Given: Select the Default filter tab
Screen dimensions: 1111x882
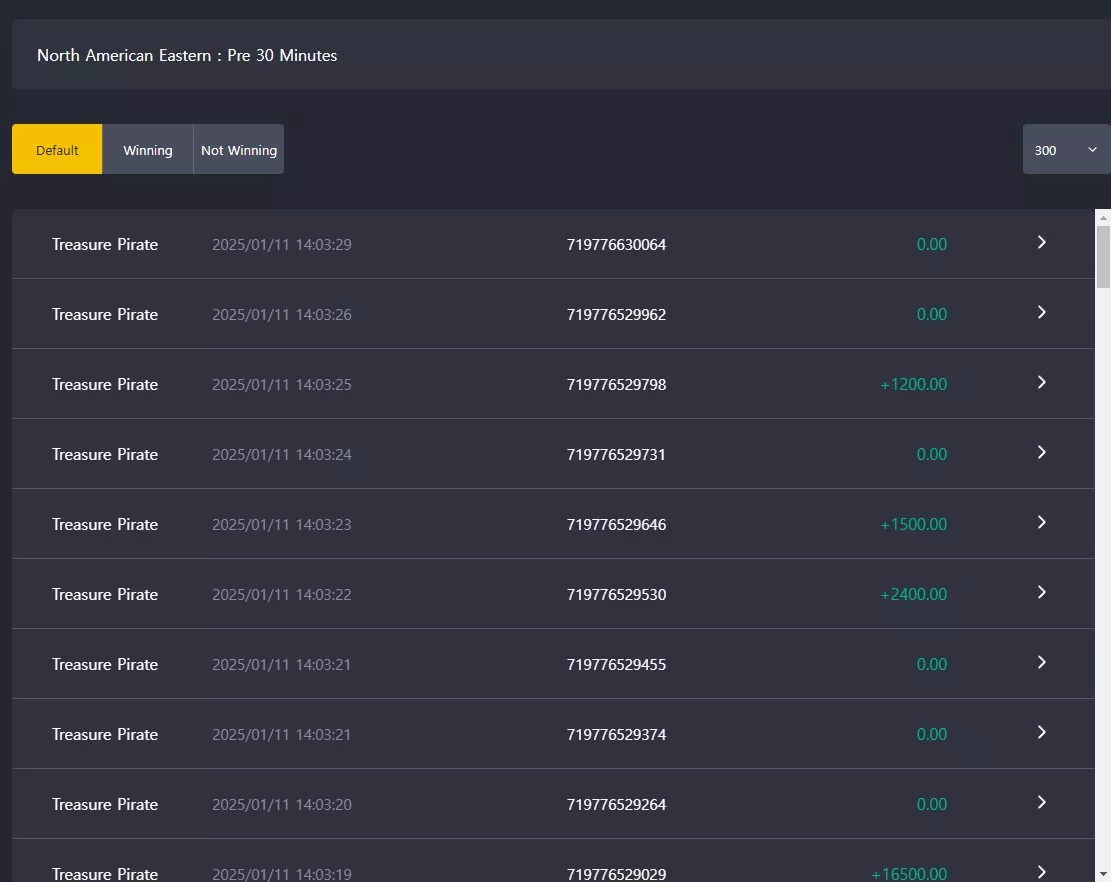Looking at the screenshot, I should point(57,149).
